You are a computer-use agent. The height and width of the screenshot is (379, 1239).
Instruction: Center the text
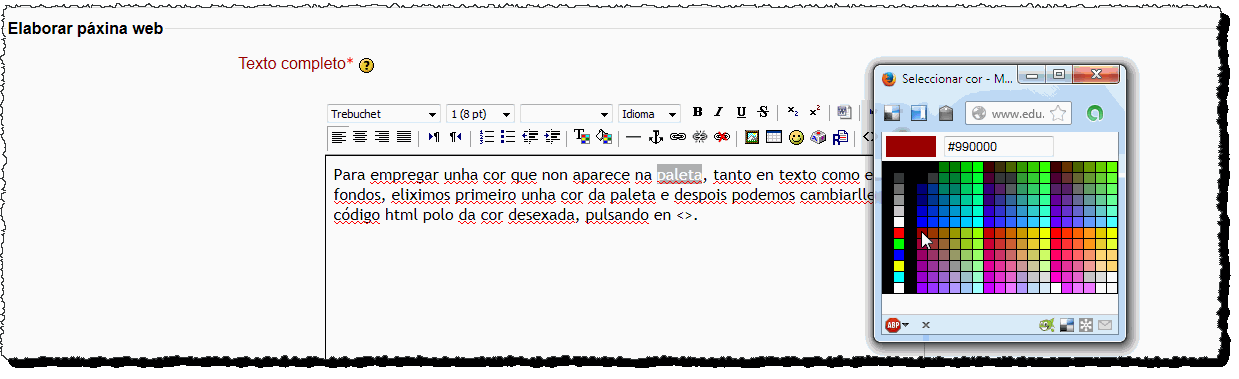click(x=360, y=137)
